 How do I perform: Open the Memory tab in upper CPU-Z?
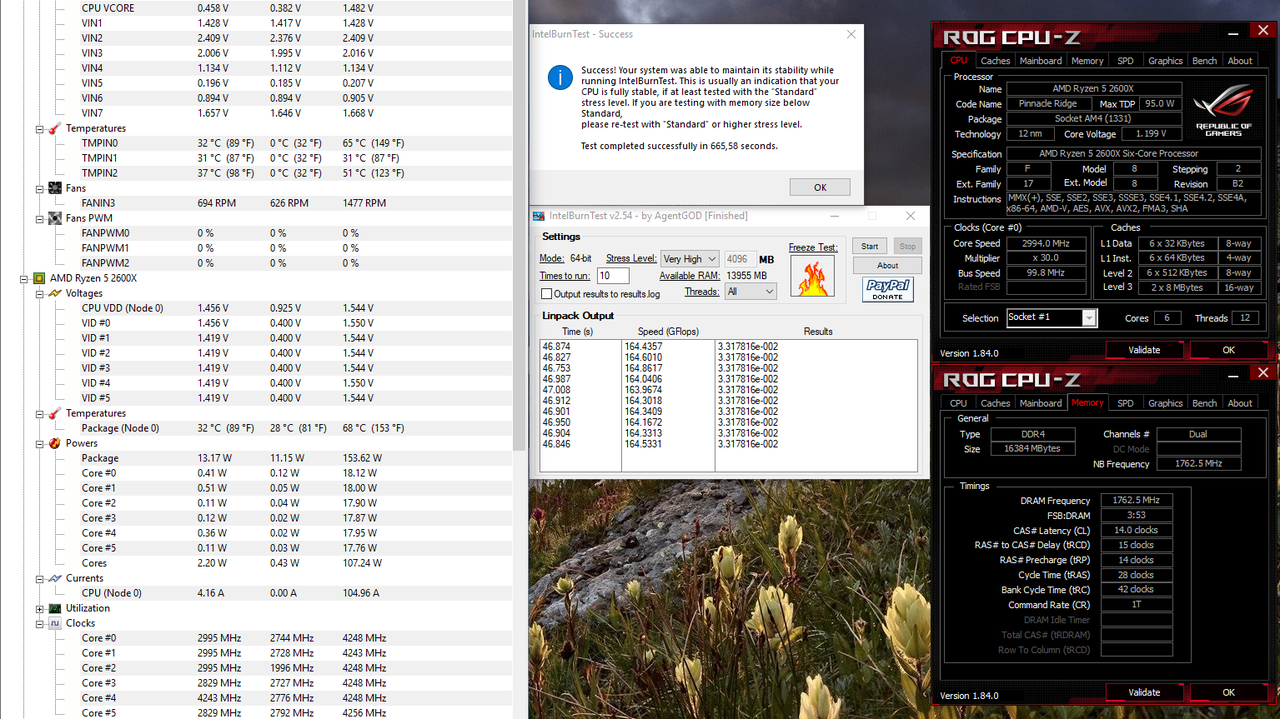(x=1087, y=61)
